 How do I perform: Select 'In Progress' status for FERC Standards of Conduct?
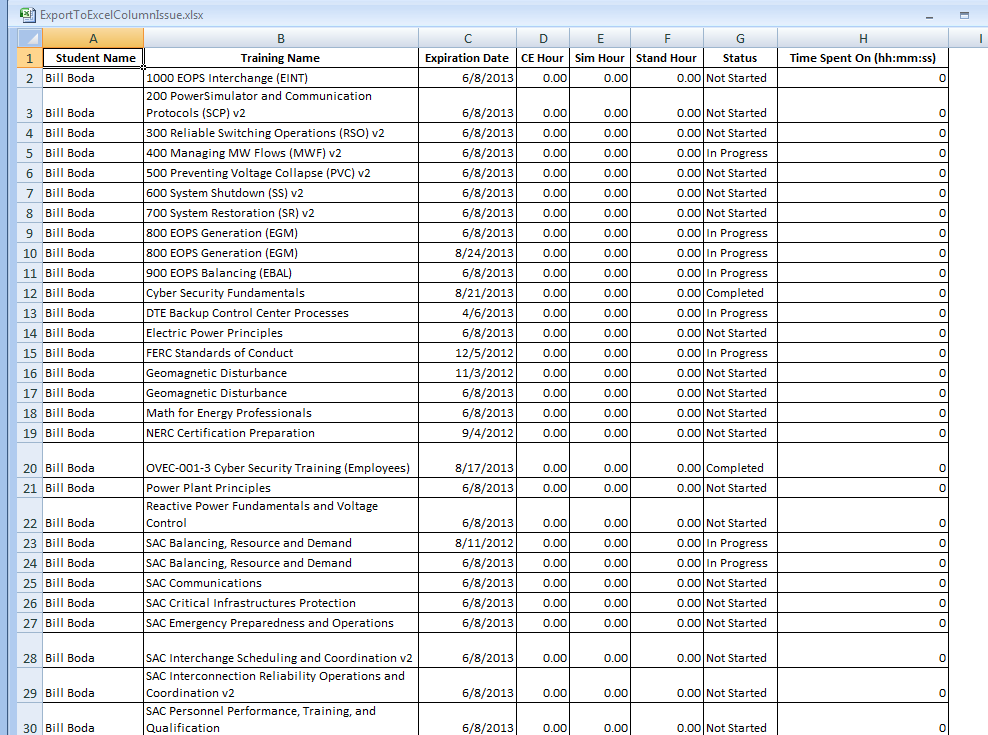point(740,353)
